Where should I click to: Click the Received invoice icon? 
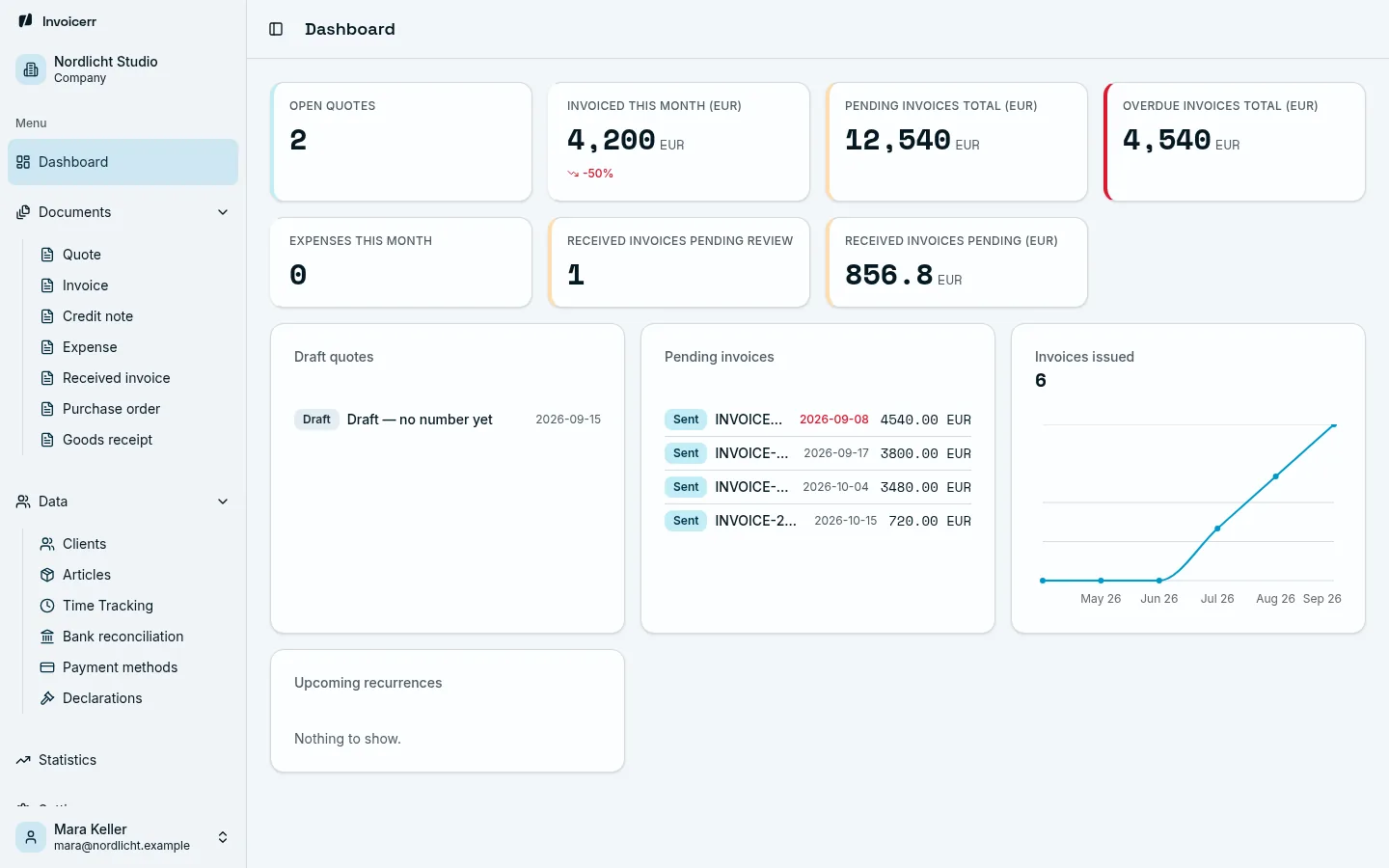tap(47, 378)
